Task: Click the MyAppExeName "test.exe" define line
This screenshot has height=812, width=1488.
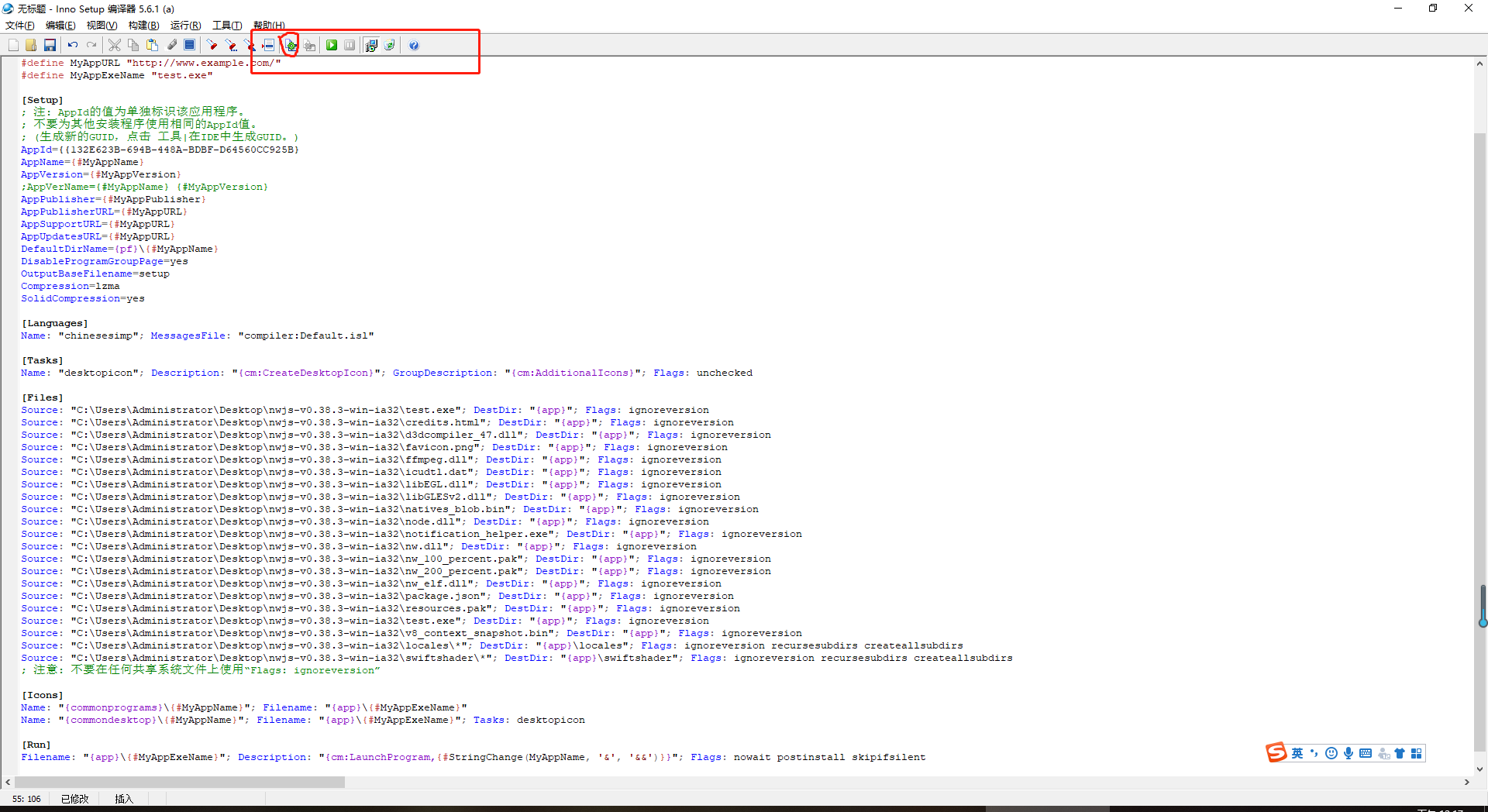Action: tap(117, 75)
